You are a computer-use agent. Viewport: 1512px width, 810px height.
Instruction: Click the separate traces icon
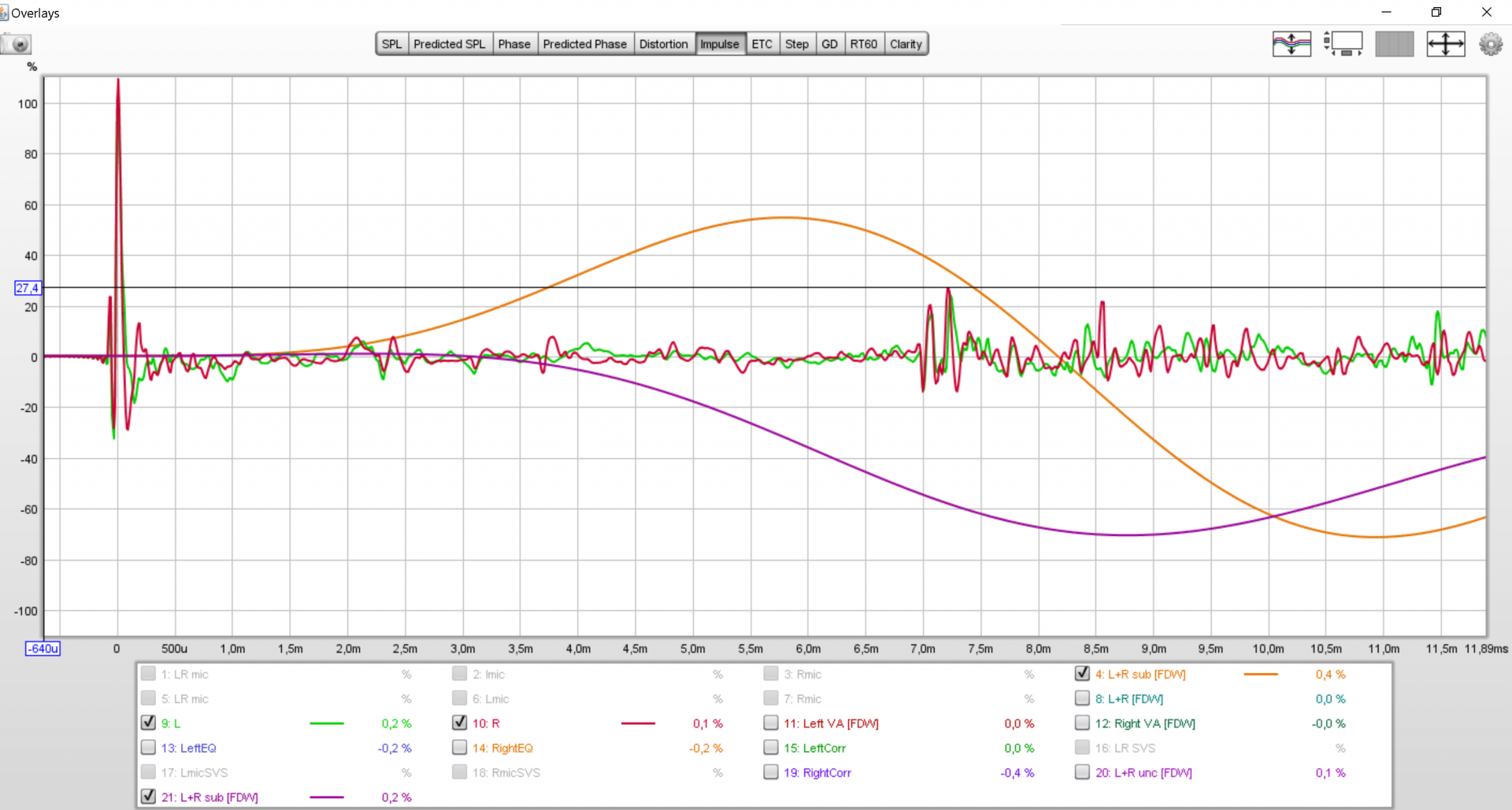[x=1291, y=44]
